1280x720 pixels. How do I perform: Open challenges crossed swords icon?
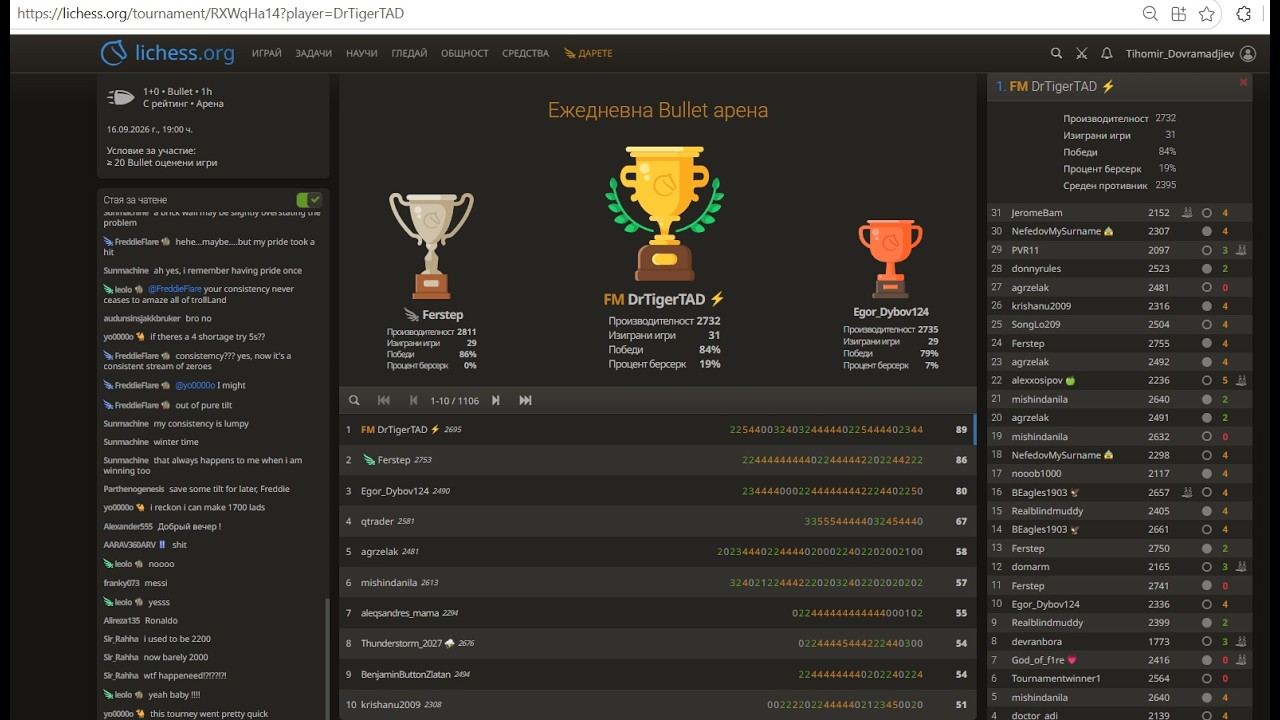point(1081,53)
